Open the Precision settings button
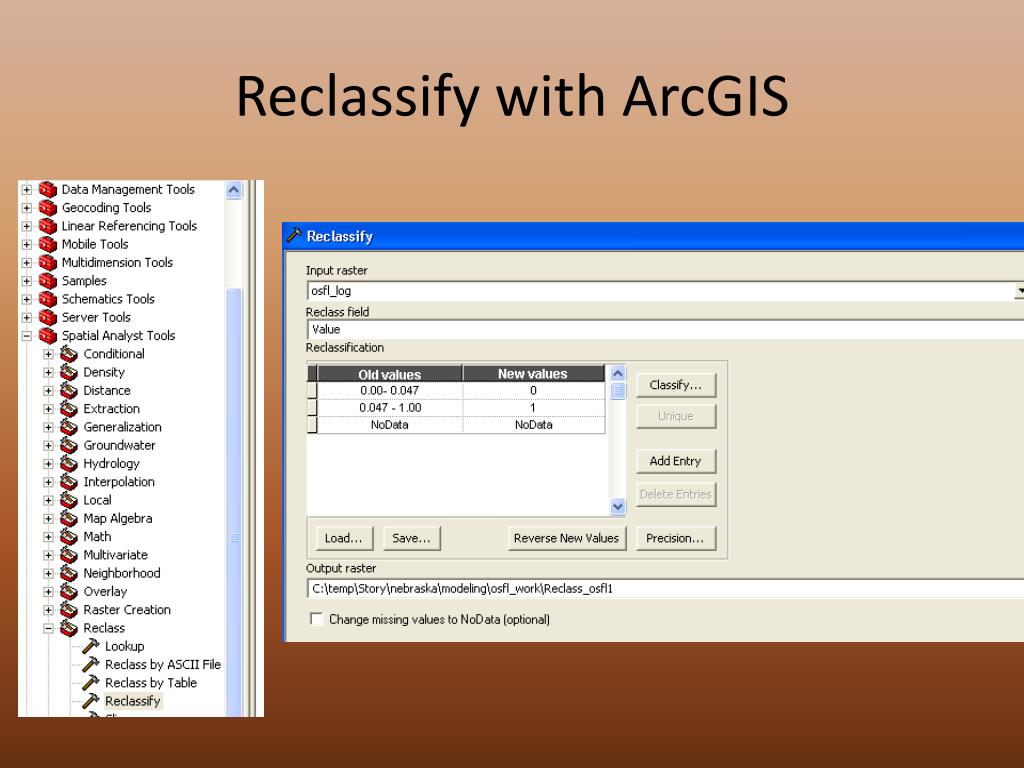Screen dimensions: 1024x768 pyautogui.click(x=676, y=538)
